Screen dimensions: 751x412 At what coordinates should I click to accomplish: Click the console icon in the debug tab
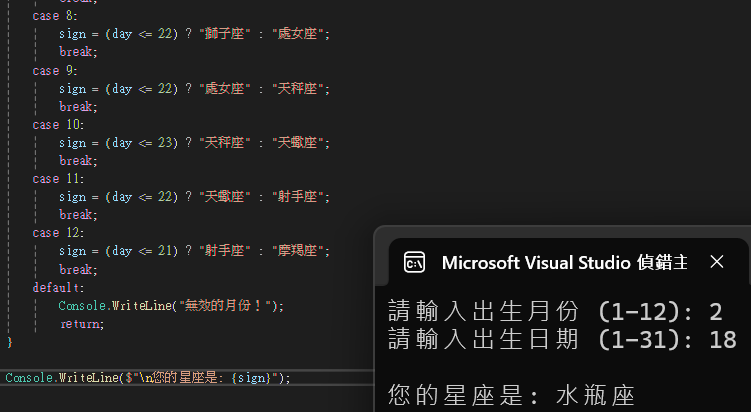coord(414,262)
